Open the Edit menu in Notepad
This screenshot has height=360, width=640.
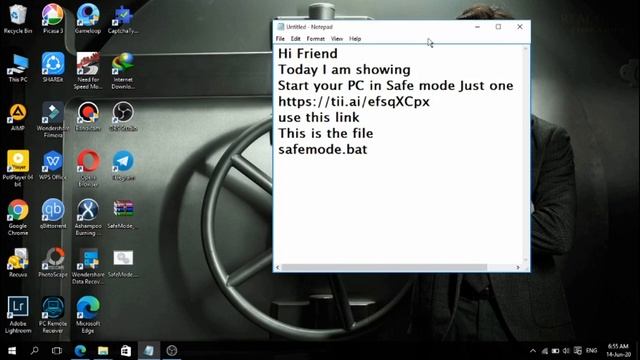[296, 39]
